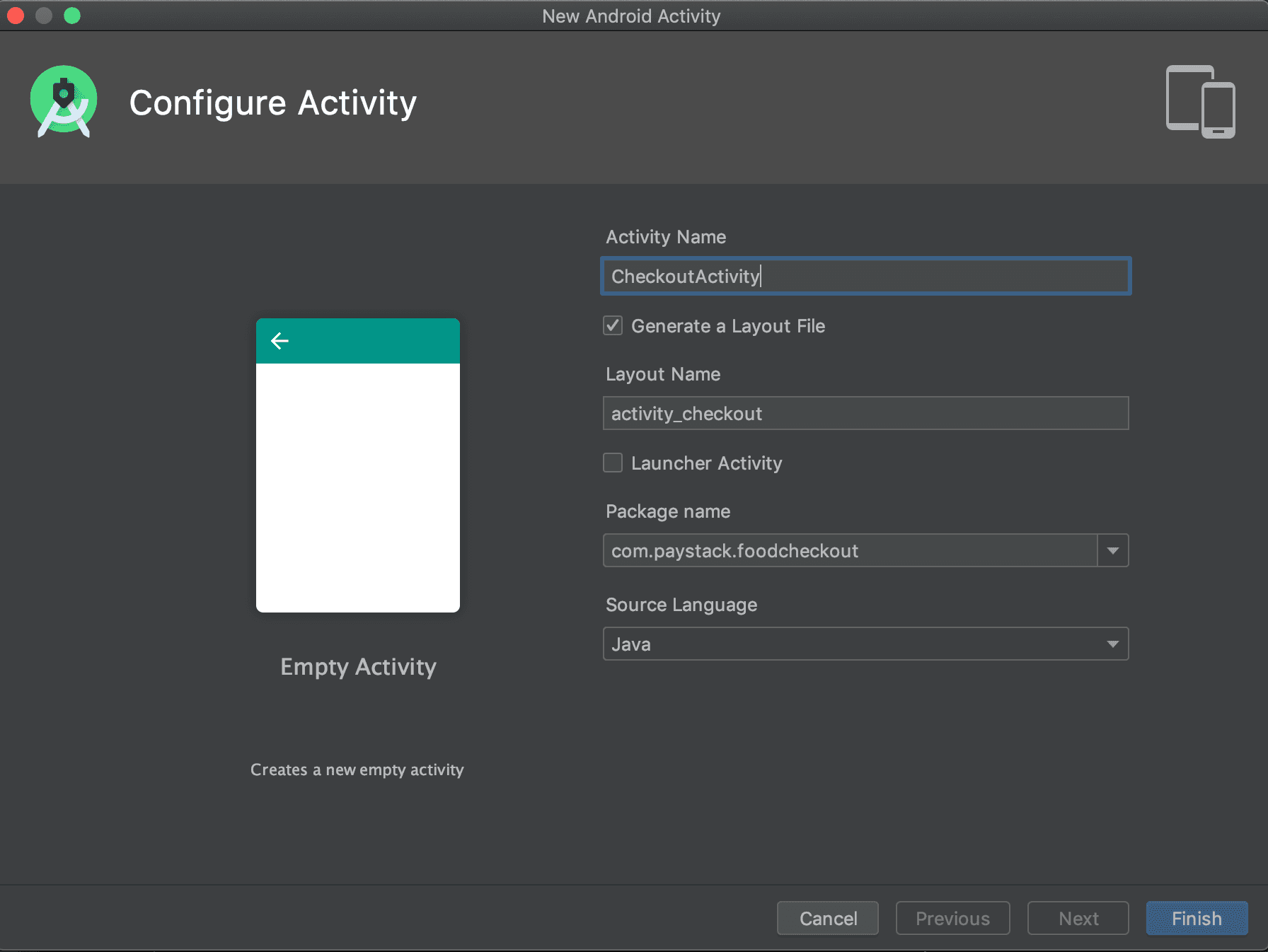
Task: Focus the Layout Name field activity_checkout
Action: click(865, 413)
